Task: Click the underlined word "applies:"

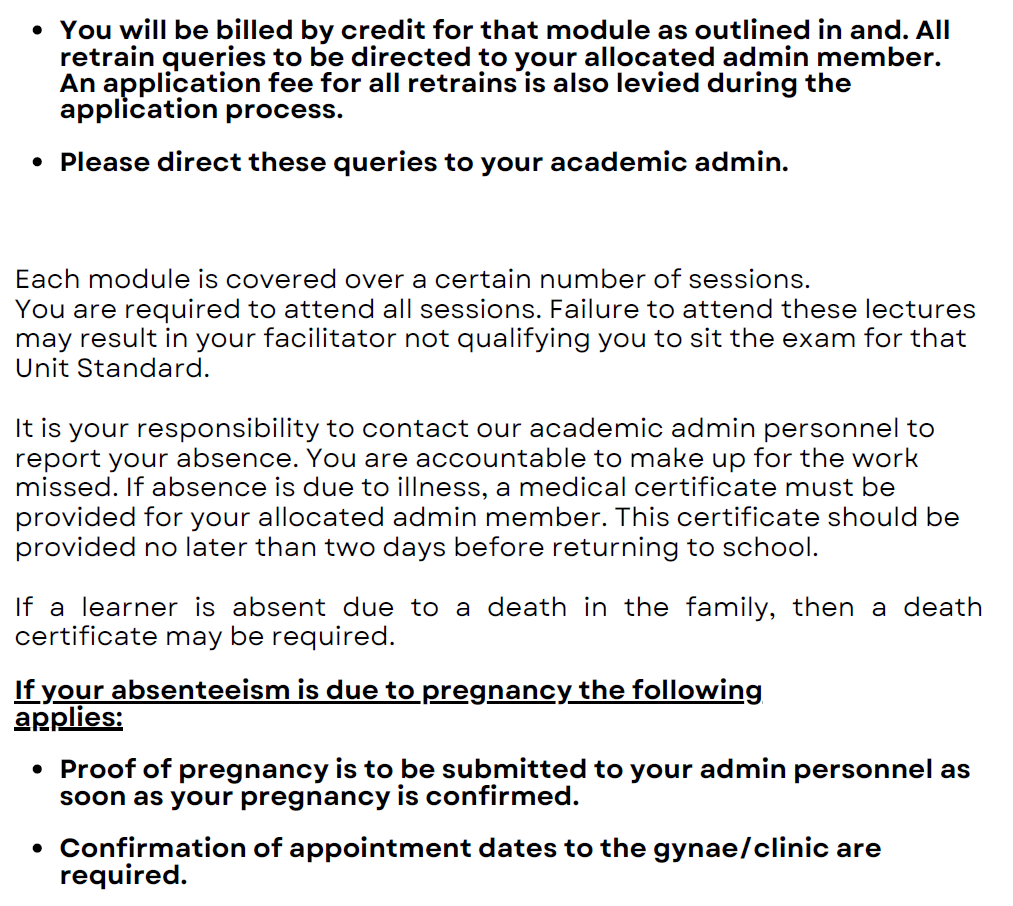Action: pos(68,718)
